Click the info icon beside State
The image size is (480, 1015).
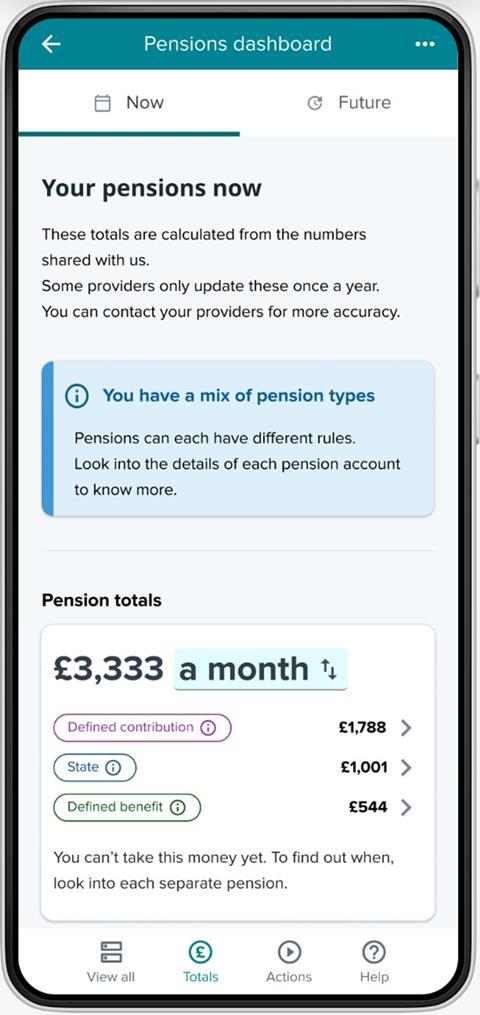(x=113, y=768)
